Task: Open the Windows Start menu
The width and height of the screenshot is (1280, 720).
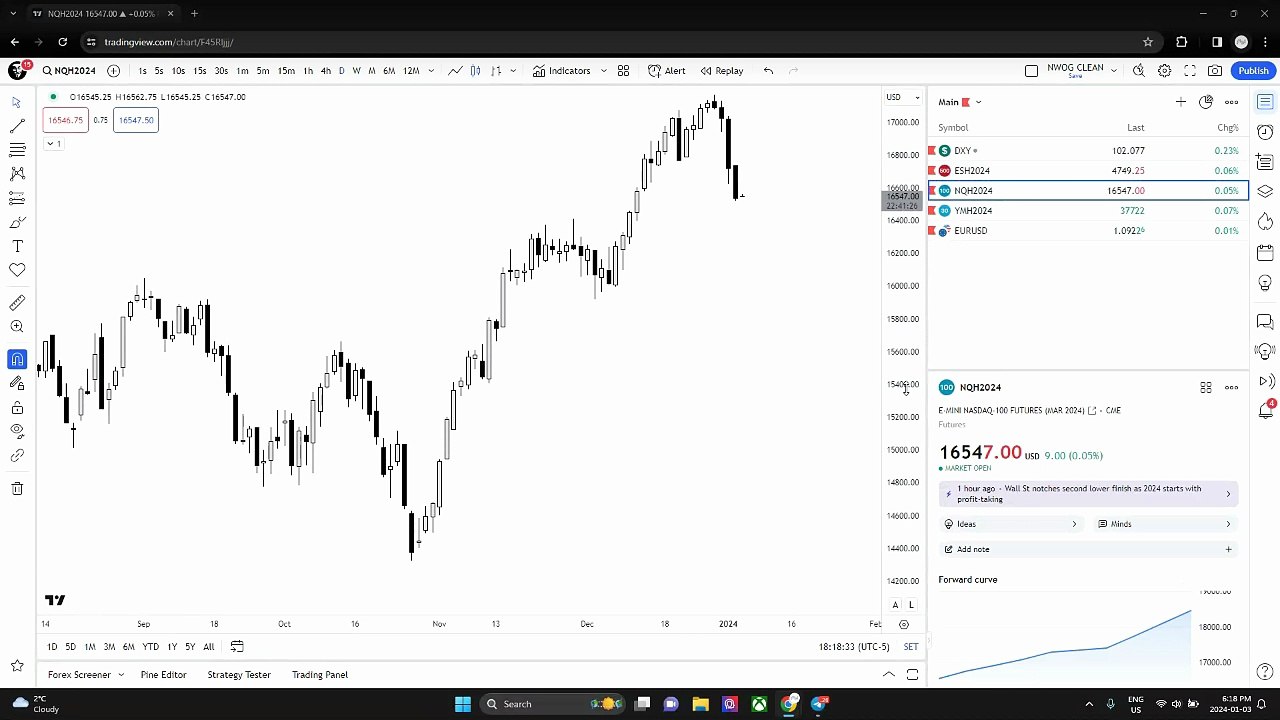Action: pyautogui.click(x=462, y=704)
